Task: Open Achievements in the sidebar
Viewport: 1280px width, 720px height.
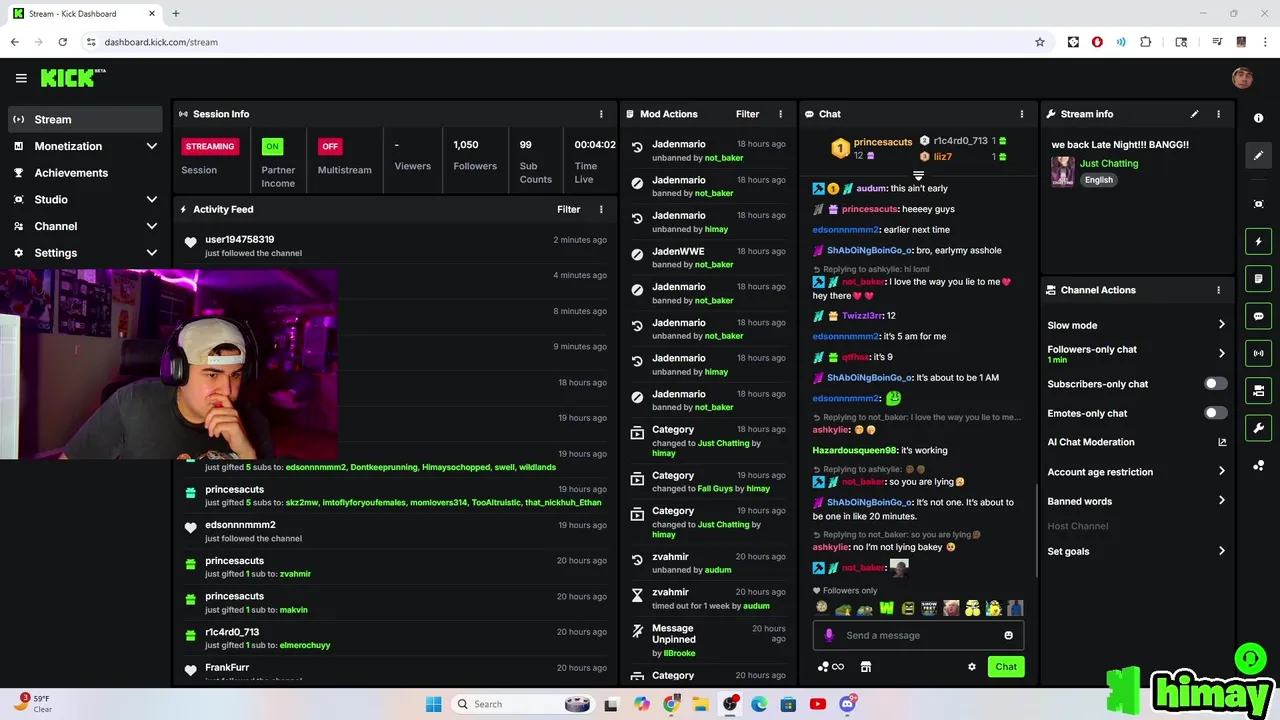Action: [85, 172]
